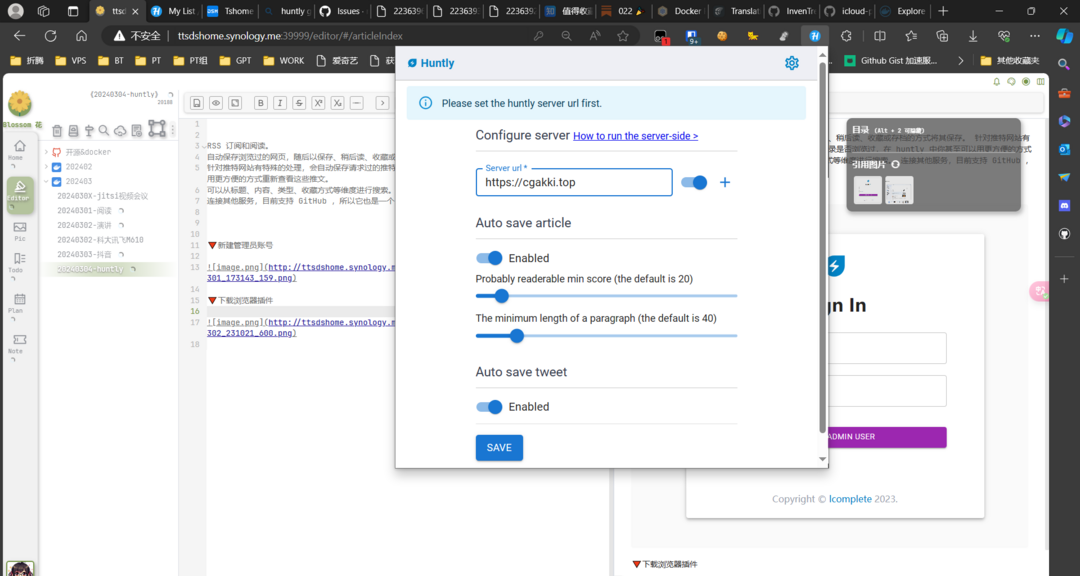Expand the 202402 folder
Viewport: 1080px width, 576px height.
(46, 166)
